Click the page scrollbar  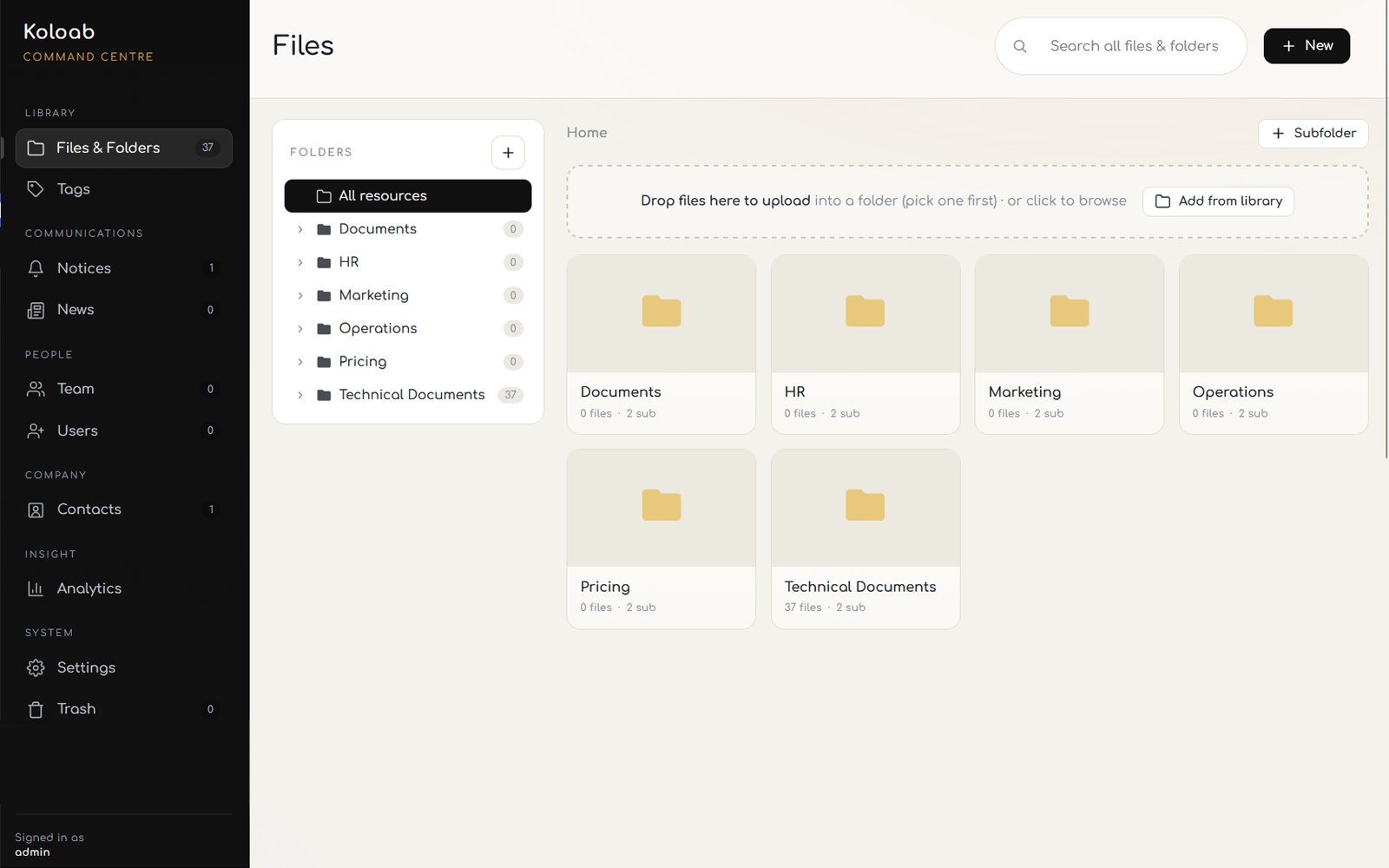coord(1386,229)
